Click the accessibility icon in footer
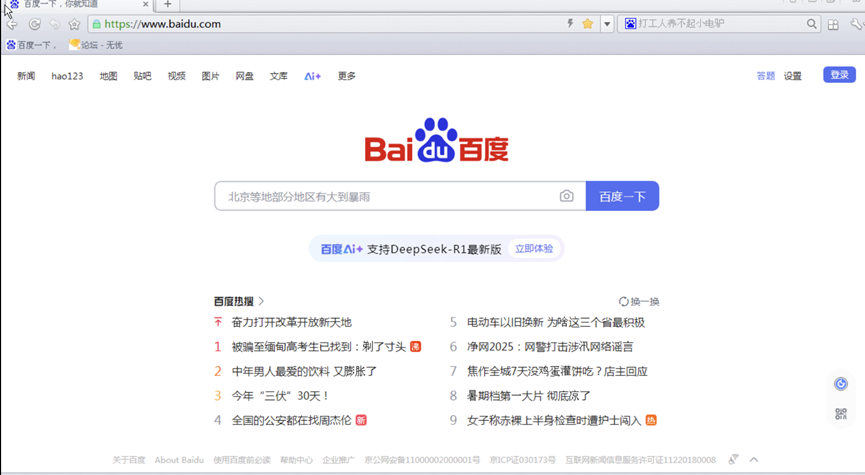This screenshot has width=865, height=475. coord(733,460)
